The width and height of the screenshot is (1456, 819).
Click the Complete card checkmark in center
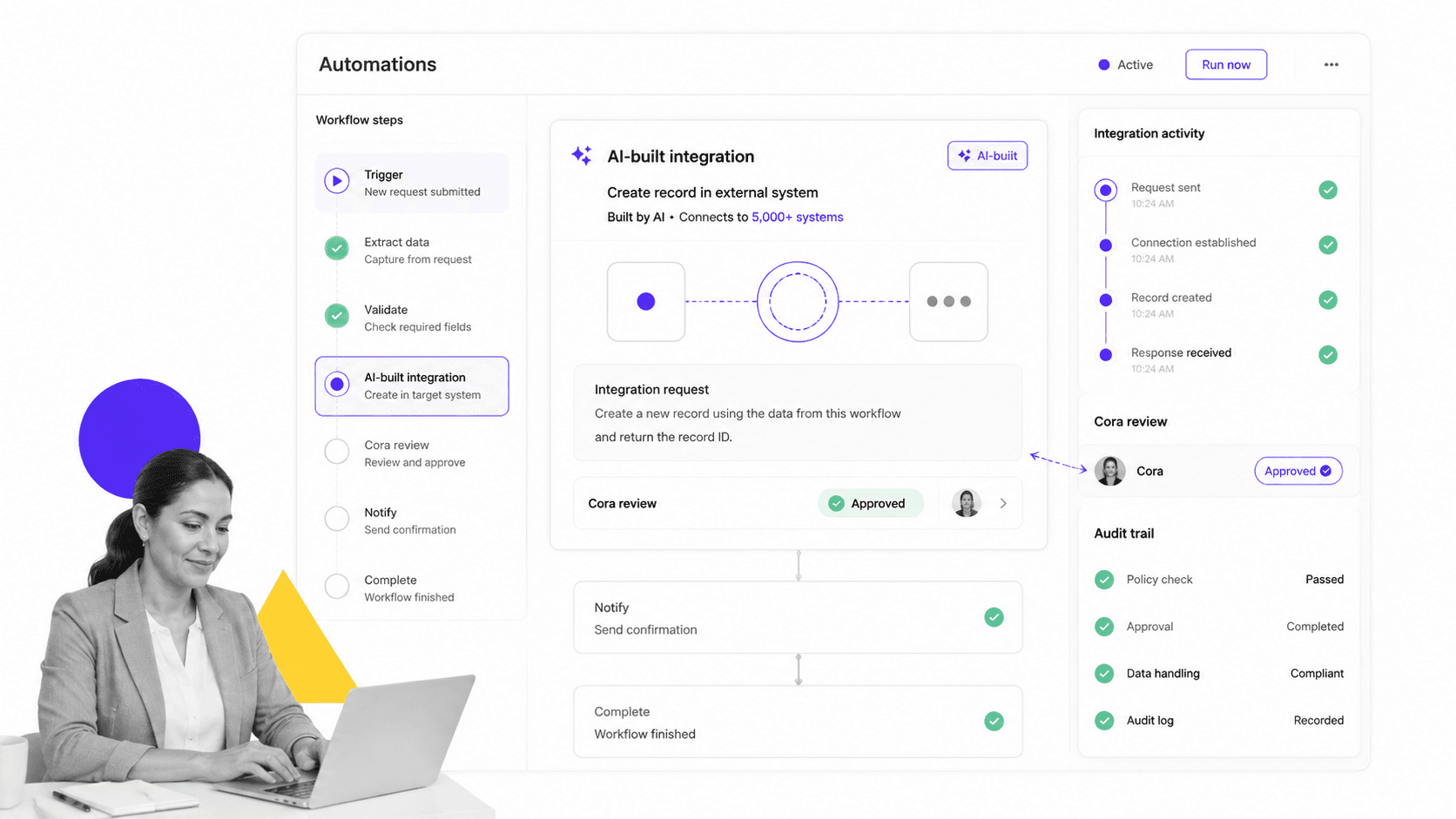click(994, 721)
